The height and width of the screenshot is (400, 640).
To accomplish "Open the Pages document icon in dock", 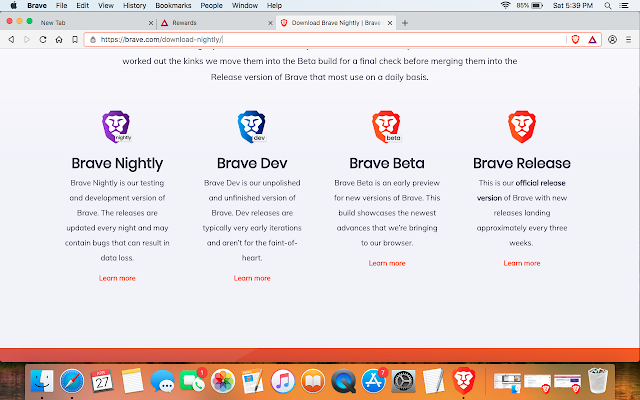I will [x=253, y=381].
